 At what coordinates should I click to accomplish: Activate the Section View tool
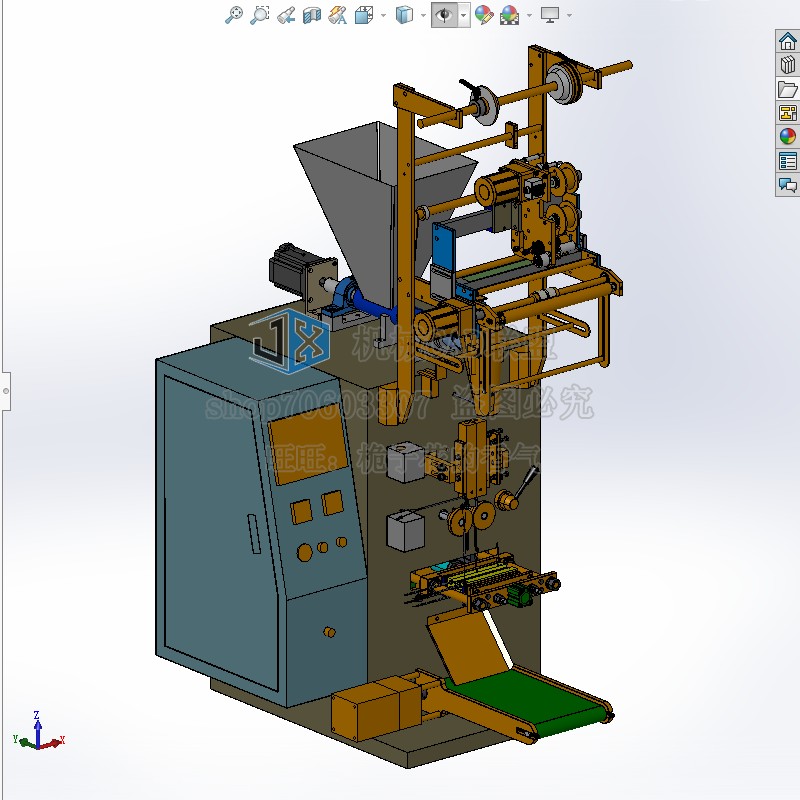pyautogui.click(x=312, y=15)
